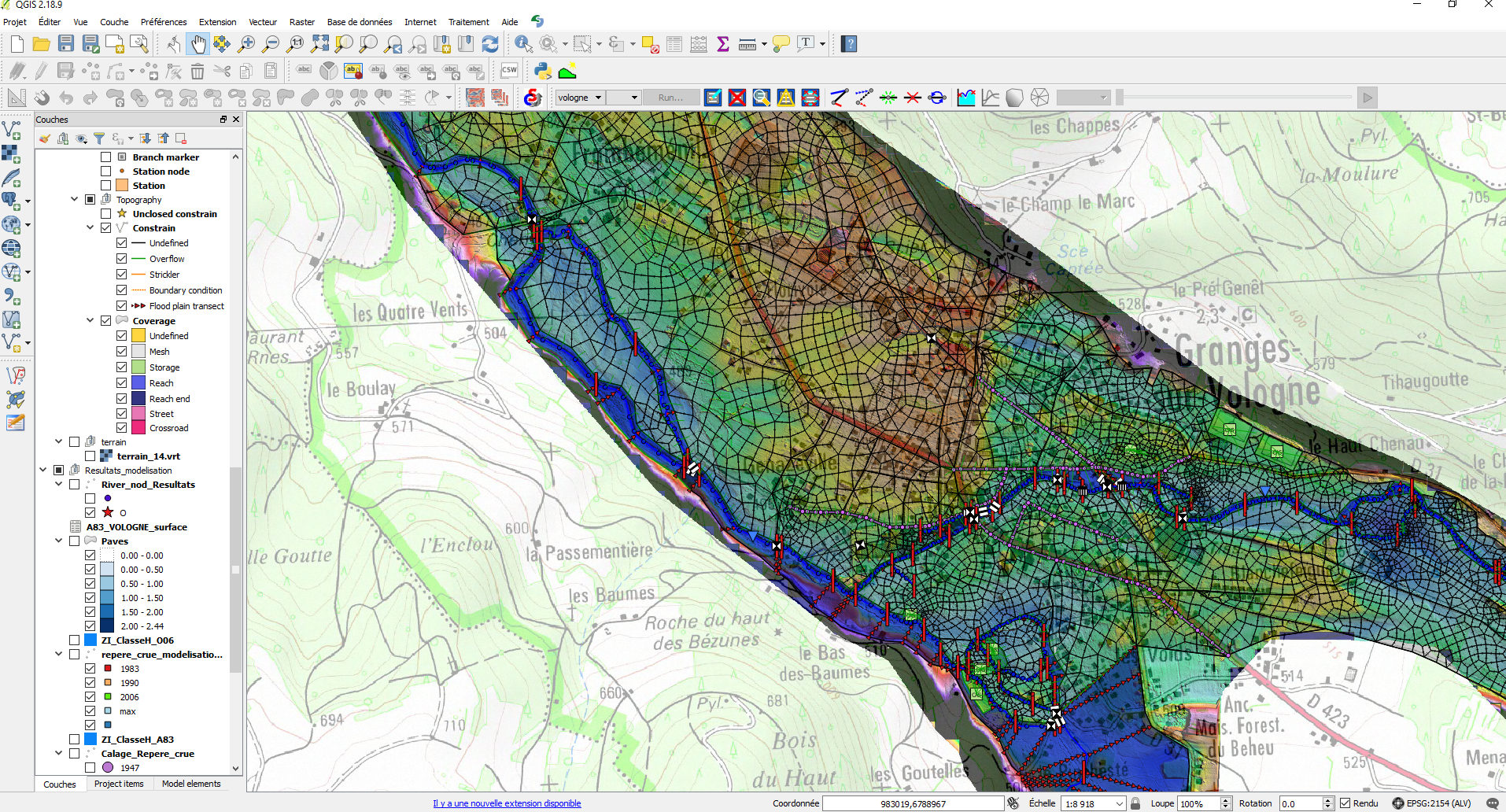1506x812 pixels.
Task: Switch to the Model elements tab
Action: pyautogui.click(x=191, y=784)
